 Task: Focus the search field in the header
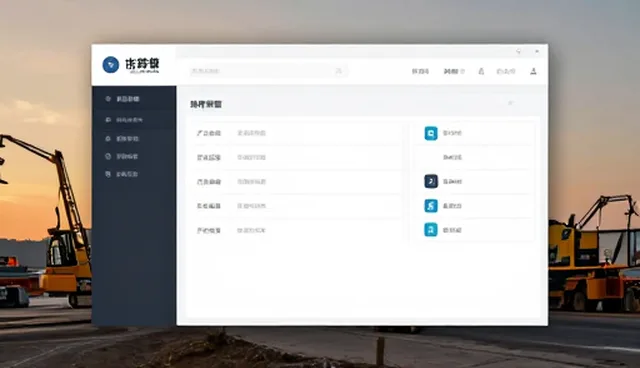tap(268, 71)
